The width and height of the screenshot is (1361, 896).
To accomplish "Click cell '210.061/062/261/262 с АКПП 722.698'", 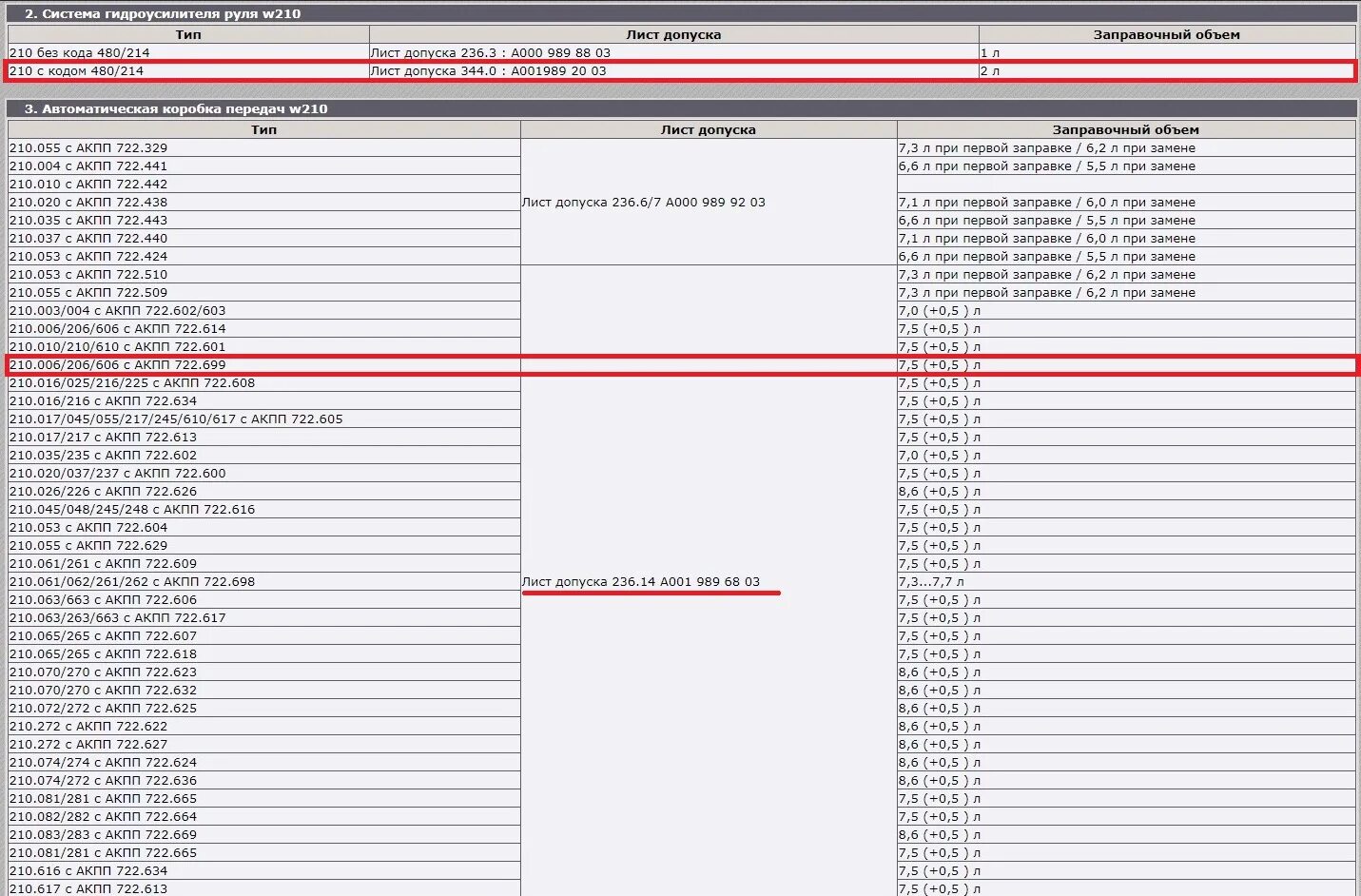I will (x=264, y=581).
